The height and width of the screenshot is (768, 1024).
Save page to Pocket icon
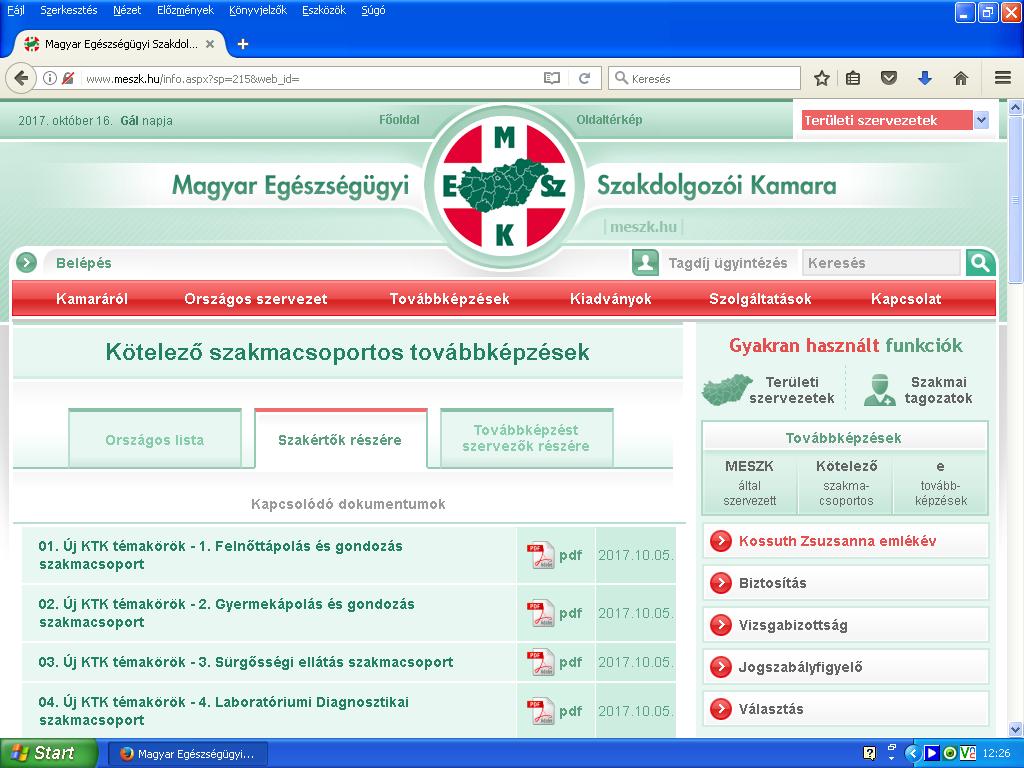[888, 78]
